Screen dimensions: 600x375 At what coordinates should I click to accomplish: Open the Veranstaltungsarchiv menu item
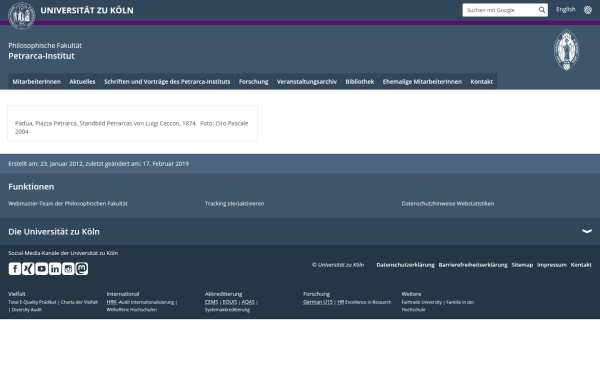(x=307, y=82)
